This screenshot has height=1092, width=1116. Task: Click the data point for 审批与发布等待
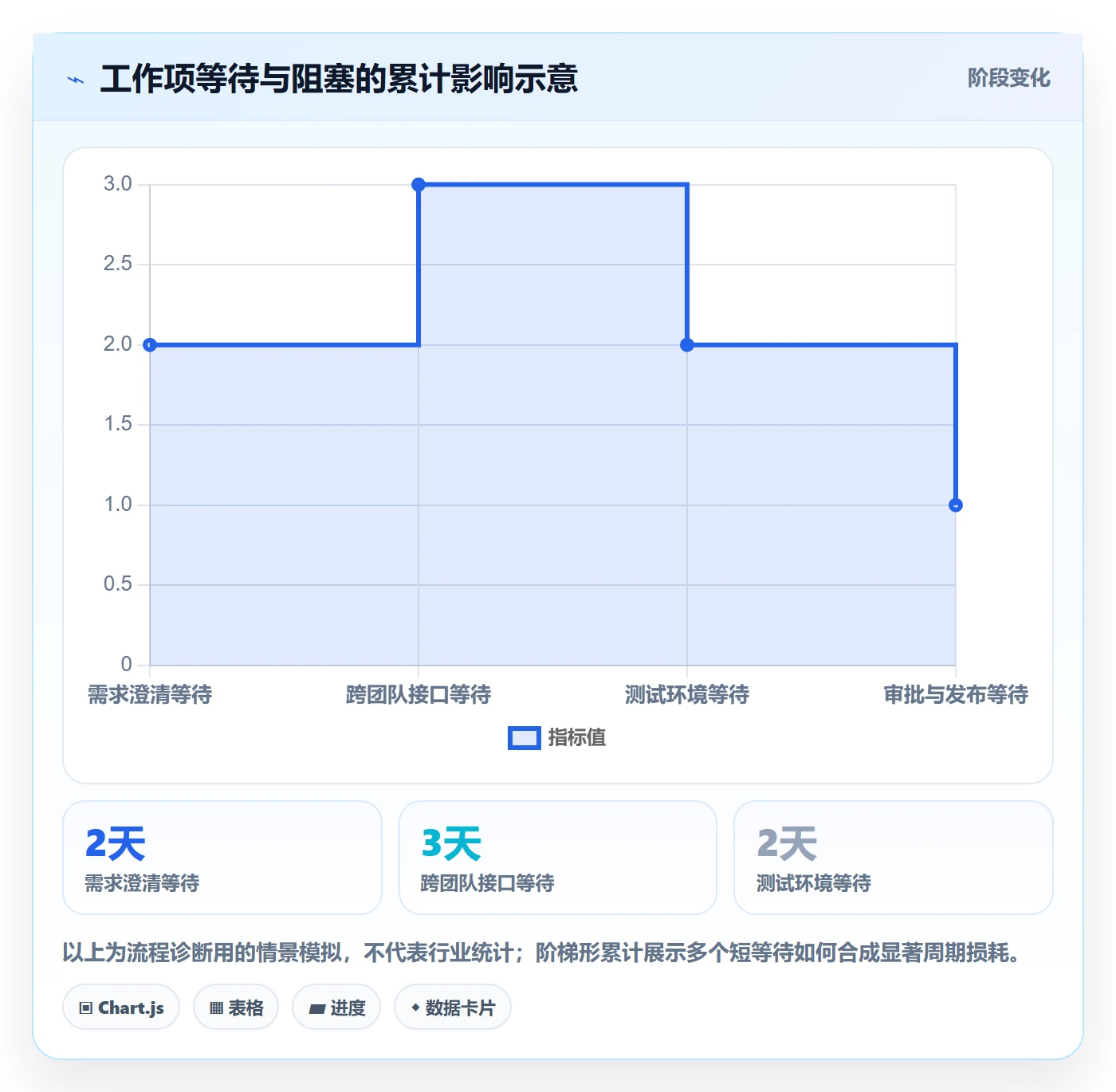tap(956, 505)
